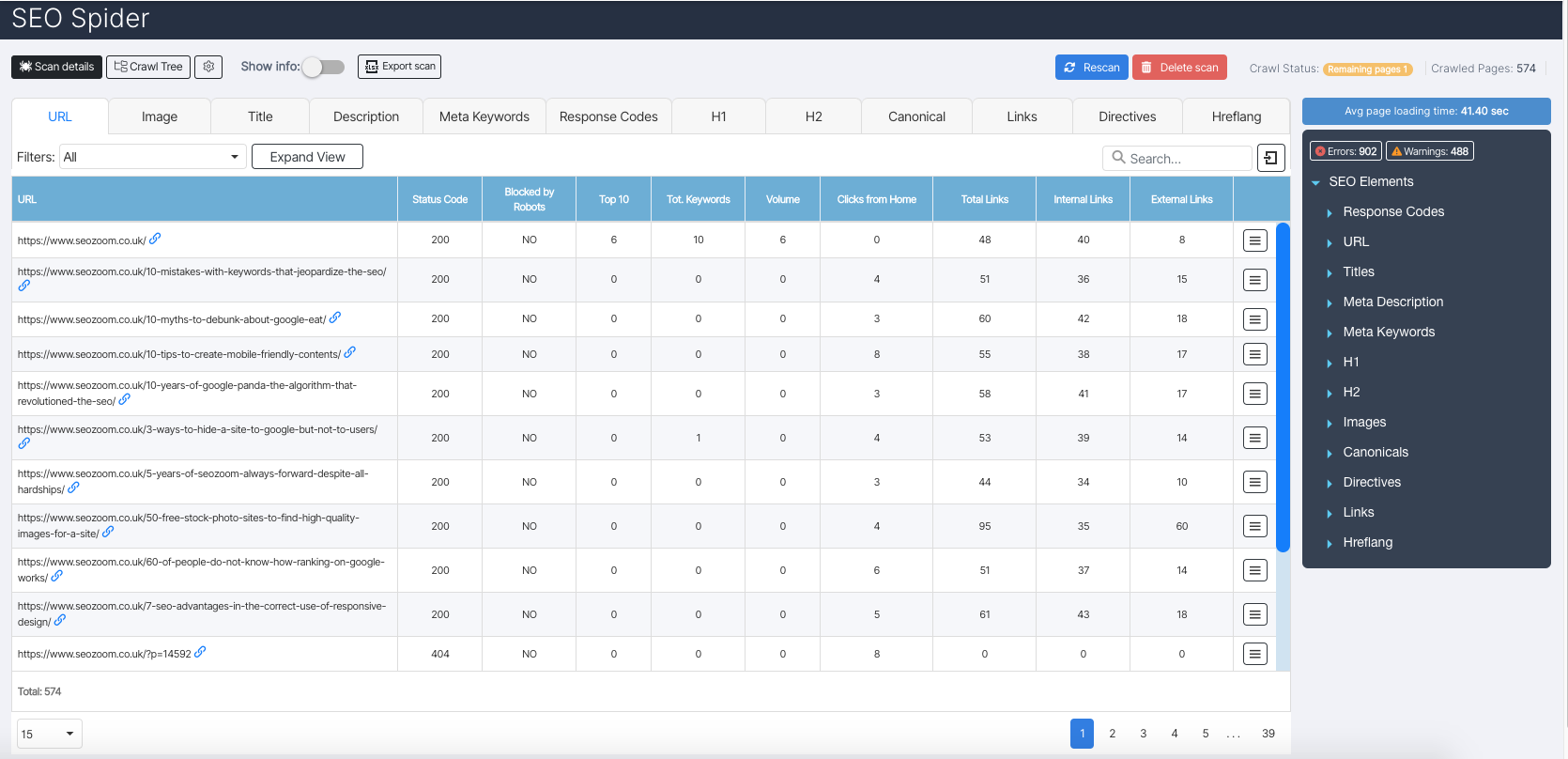This screenshot has width=1568, height=759.
Task: Expand Canonicals in SEO Elements
Action: tap(1330, 454)
